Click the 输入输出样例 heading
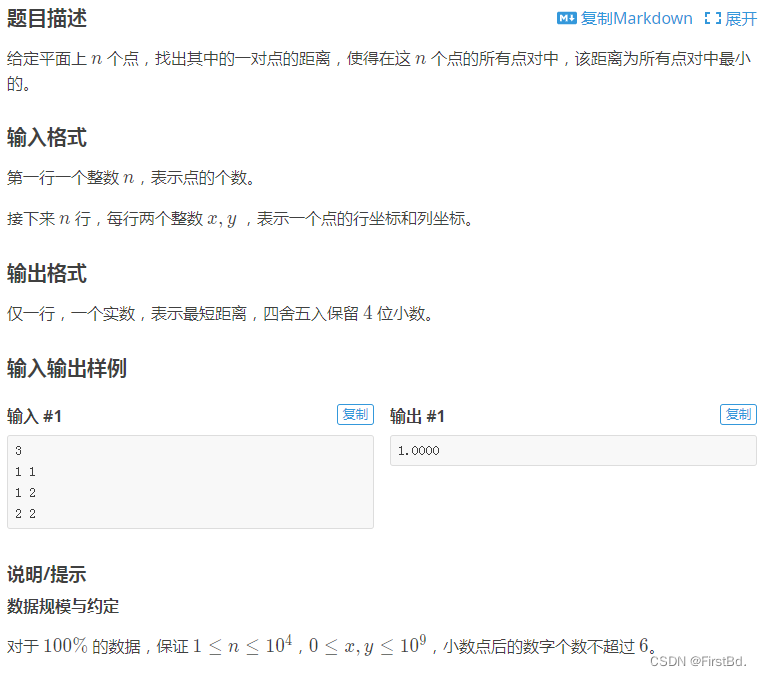 coord(67,368)
